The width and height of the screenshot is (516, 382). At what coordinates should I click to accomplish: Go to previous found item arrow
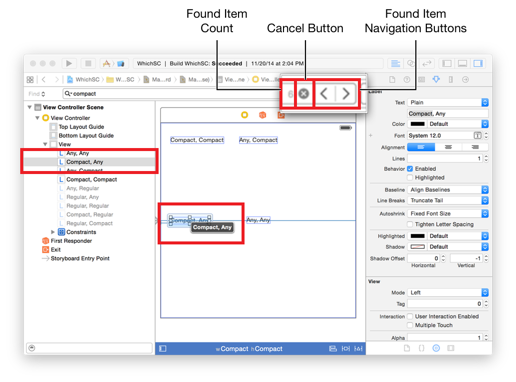click(324, 94)
